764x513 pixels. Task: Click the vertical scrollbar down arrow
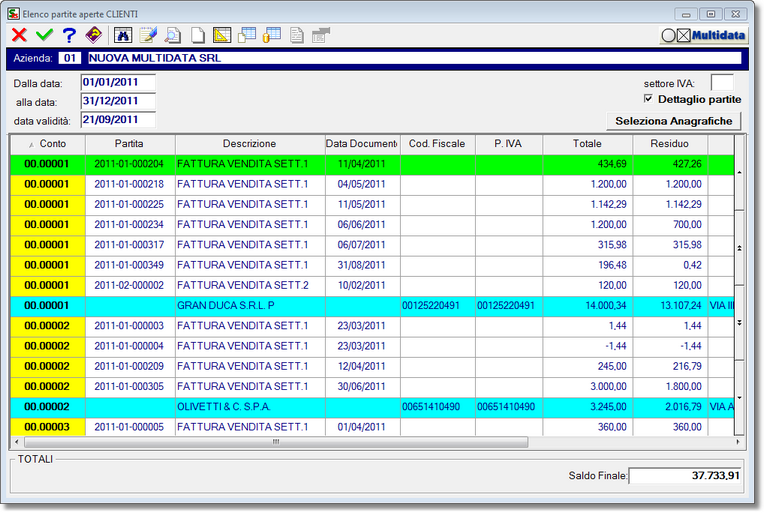pos(739,398)
